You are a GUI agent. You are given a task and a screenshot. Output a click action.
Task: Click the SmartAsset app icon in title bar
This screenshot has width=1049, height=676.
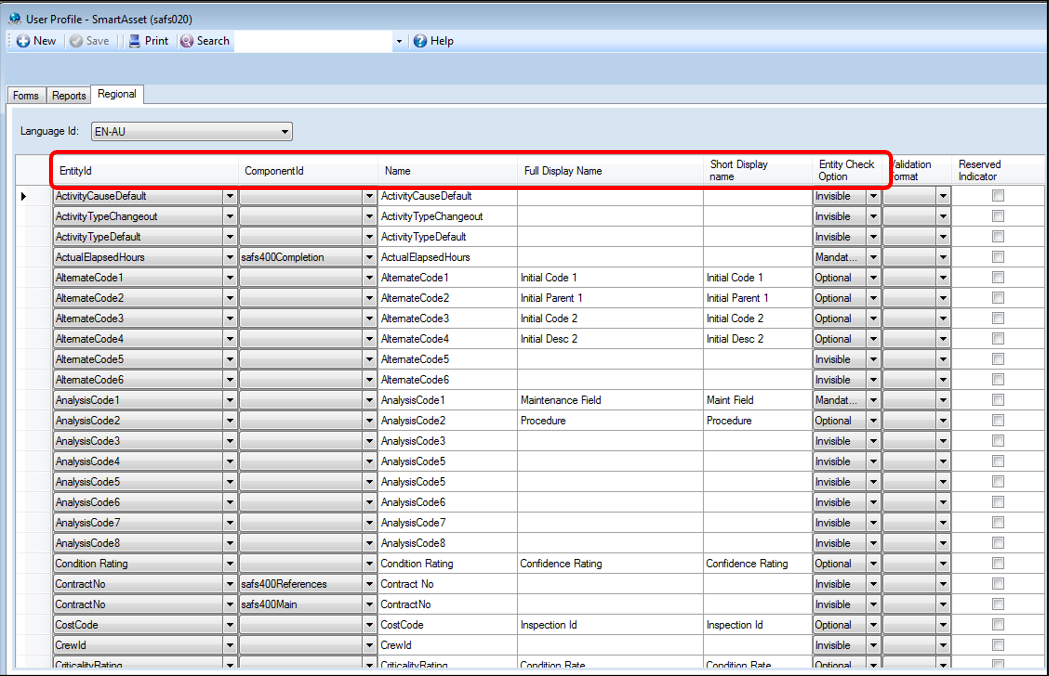tap(15, 19)
